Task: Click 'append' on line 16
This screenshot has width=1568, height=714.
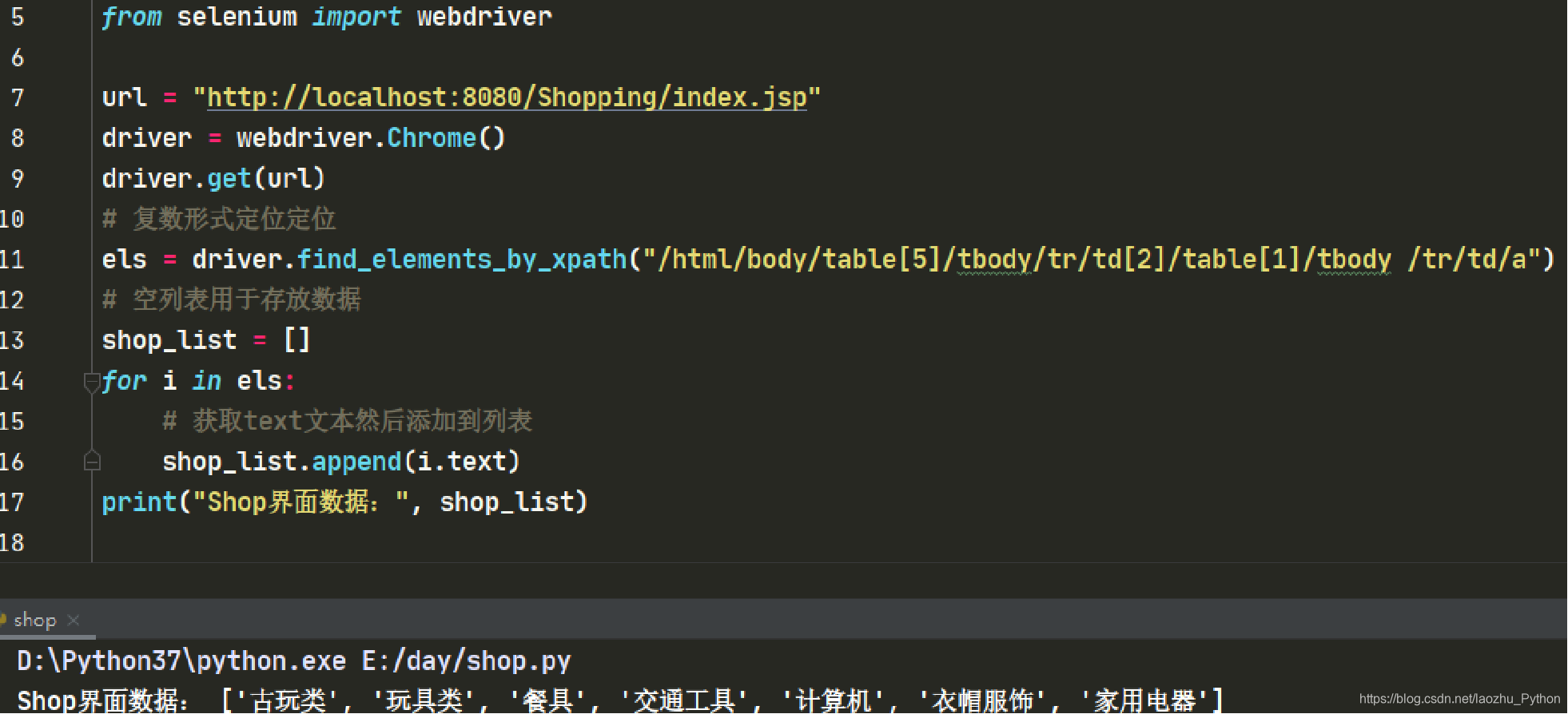Action: (356, 462)
